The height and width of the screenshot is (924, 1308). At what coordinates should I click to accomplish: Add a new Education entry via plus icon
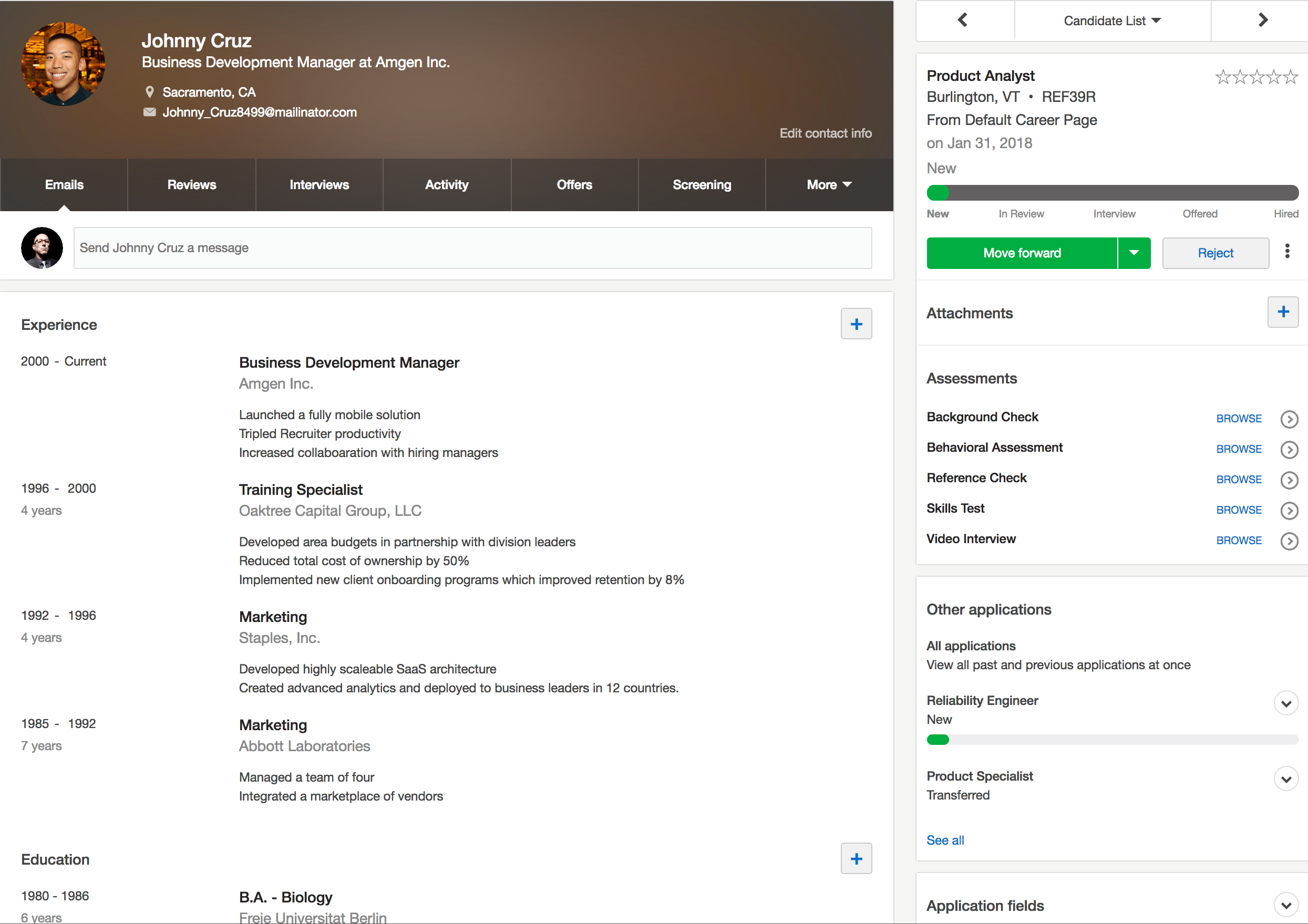pyautogui.click(x=856, y=858)
